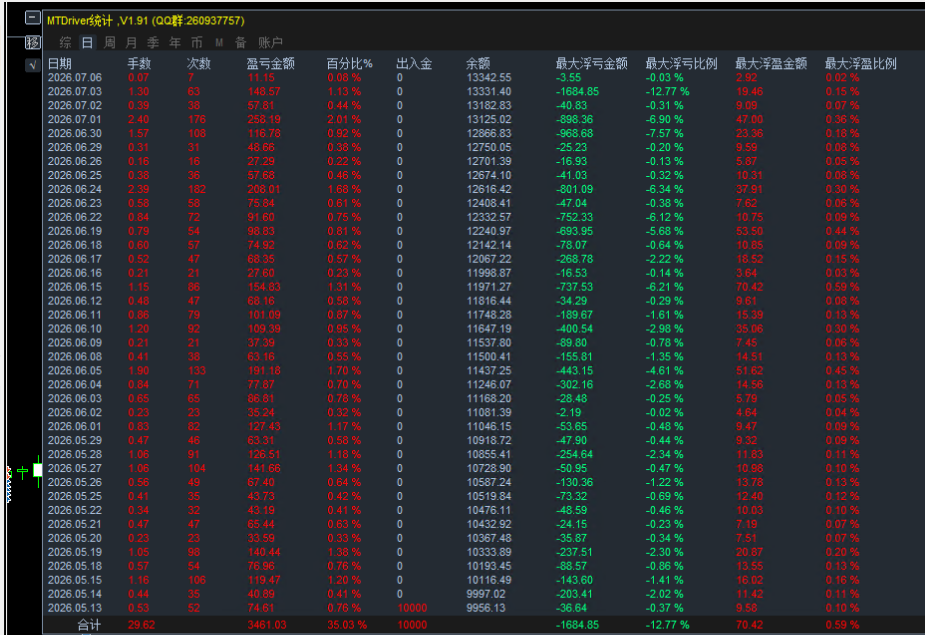Image resolution: width=925 pixels, height=635 pixels.
Task: Open the 月 monthly statistics tab
Action: (131, 42)
